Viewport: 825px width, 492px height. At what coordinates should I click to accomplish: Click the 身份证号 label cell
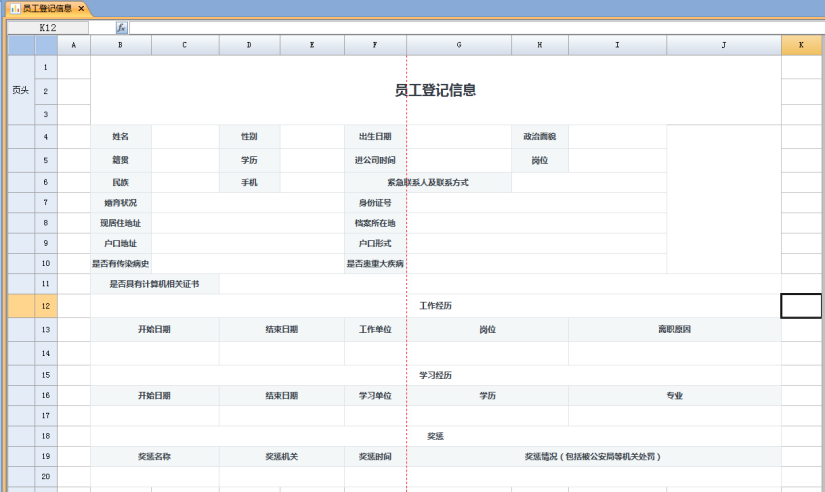375,203
